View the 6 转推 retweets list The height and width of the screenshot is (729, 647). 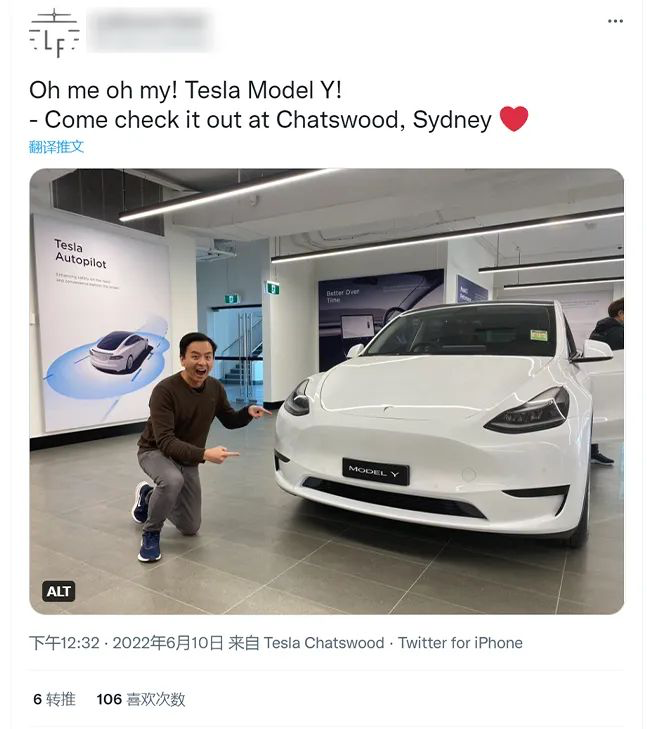tap(54, 699)
